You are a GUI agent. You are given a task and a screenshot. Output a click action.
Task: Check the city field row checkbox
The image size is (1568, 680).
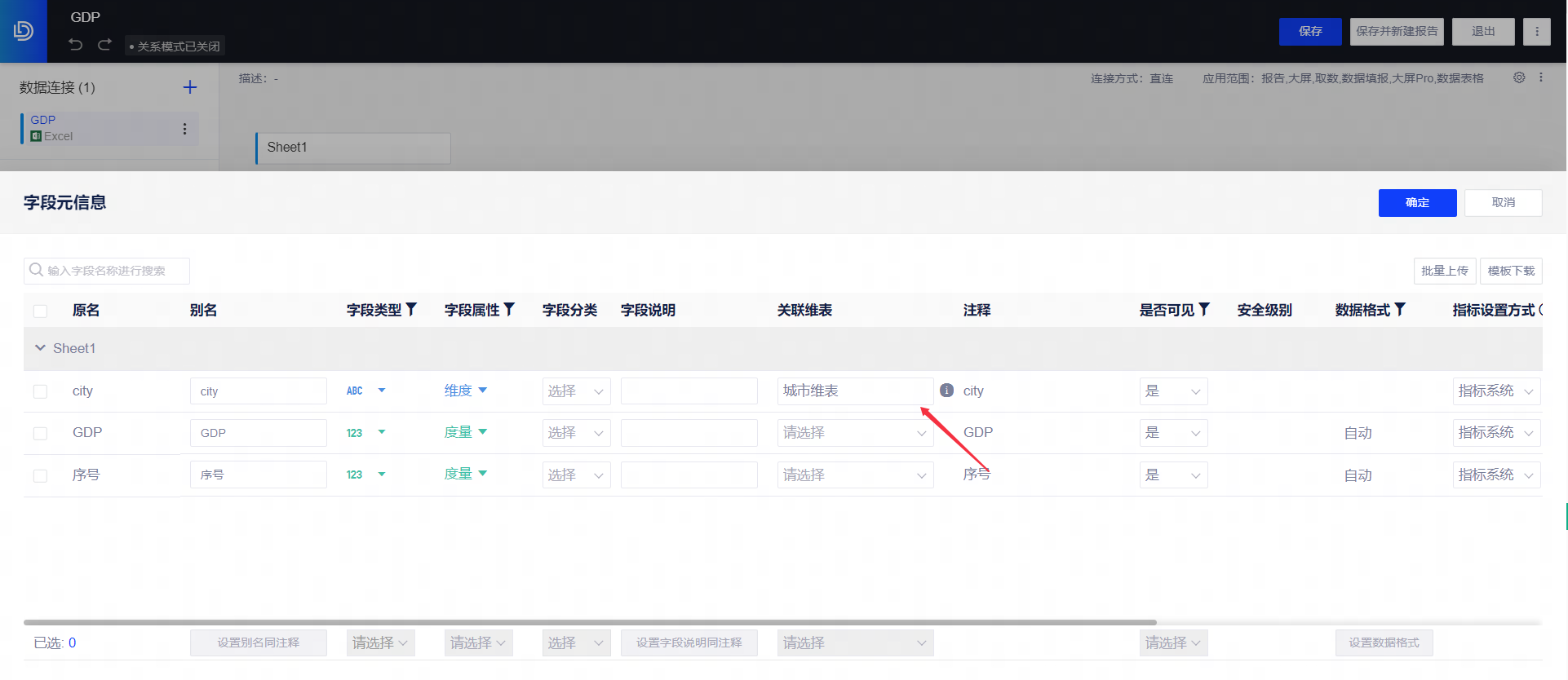coord(40,391)
